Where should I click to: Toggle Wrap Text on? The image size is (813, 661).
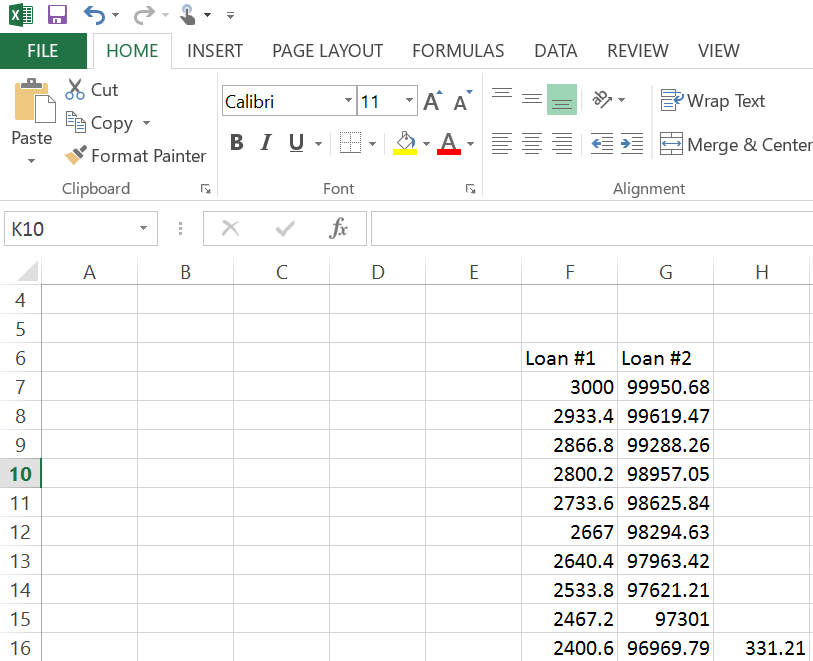click(x=712, y=101)
